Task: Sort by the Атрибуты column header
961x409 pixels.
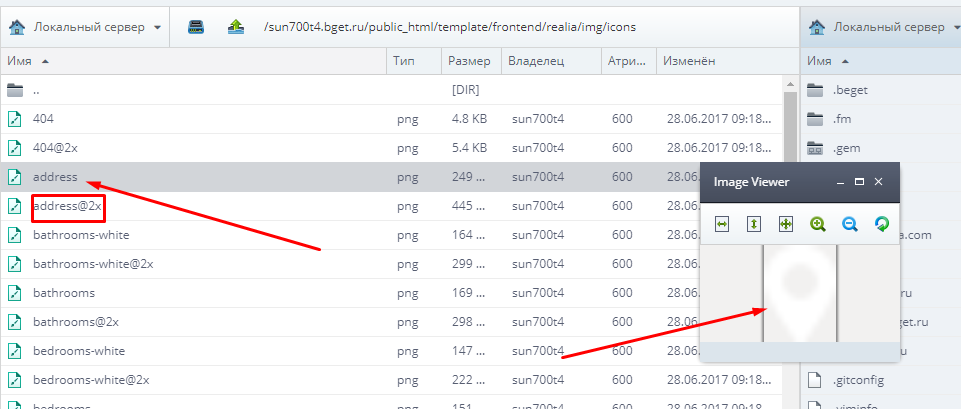Action: pos(628,61)
